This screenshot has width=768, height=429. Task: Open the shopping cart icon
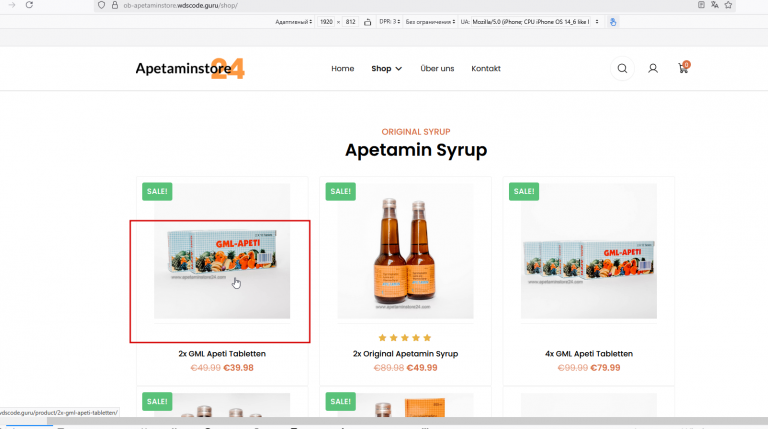point(683,68)
